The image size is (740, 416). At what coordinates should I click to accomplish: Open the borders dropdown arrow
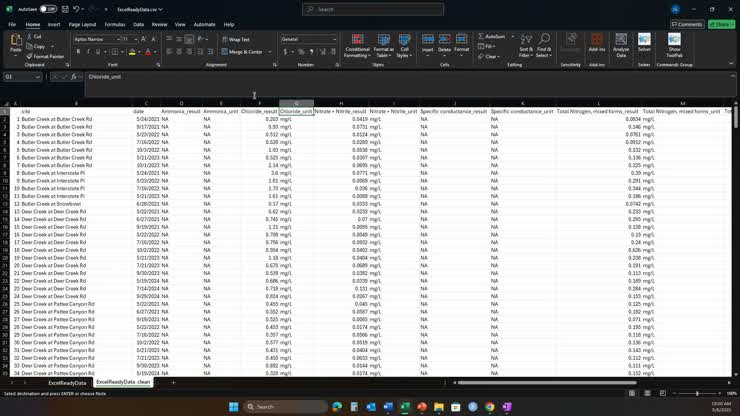pos(122,52)
